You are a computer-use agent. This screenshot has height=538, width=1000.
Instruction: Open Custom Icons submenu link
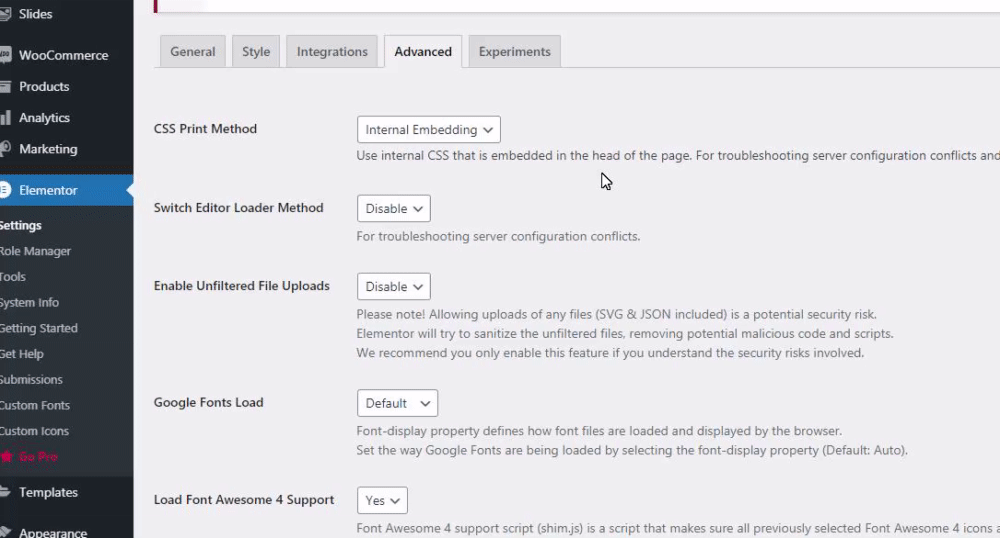34,431
